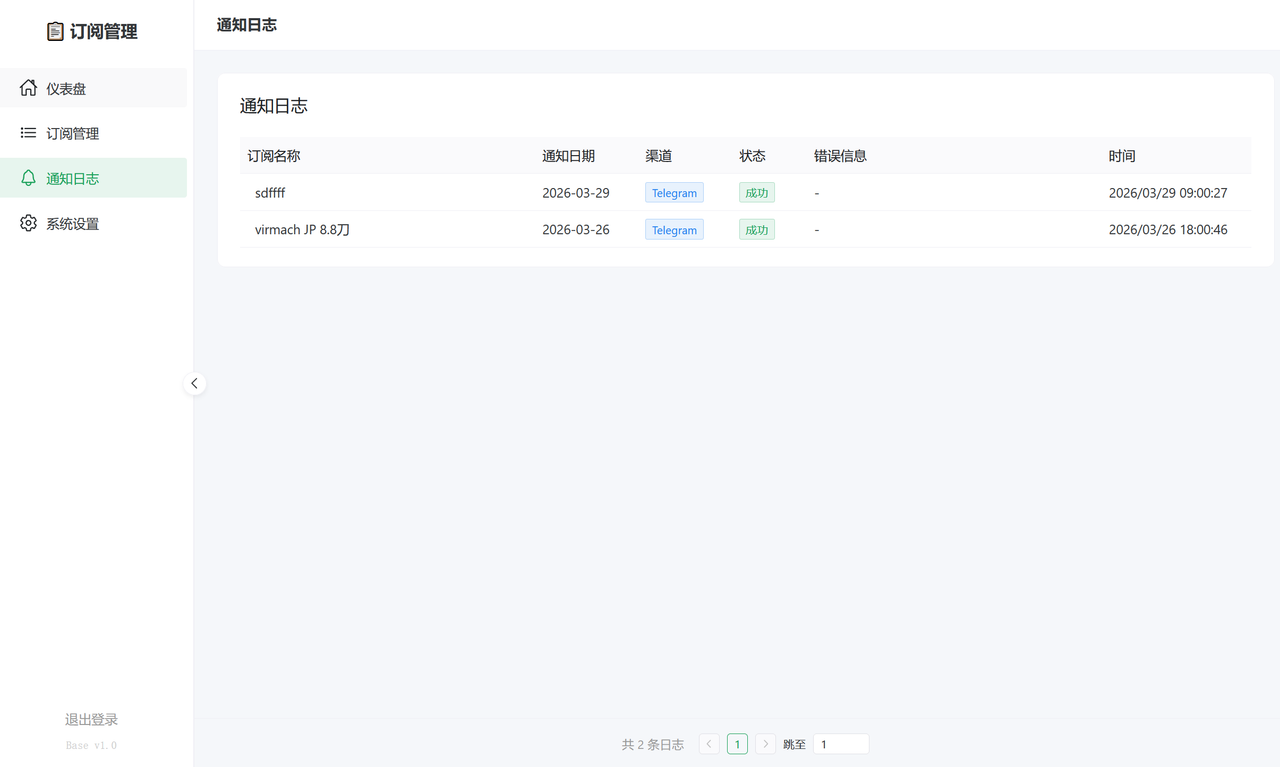Click the timestamp 2026/03/26 18:00:46

click(1168, 230)
